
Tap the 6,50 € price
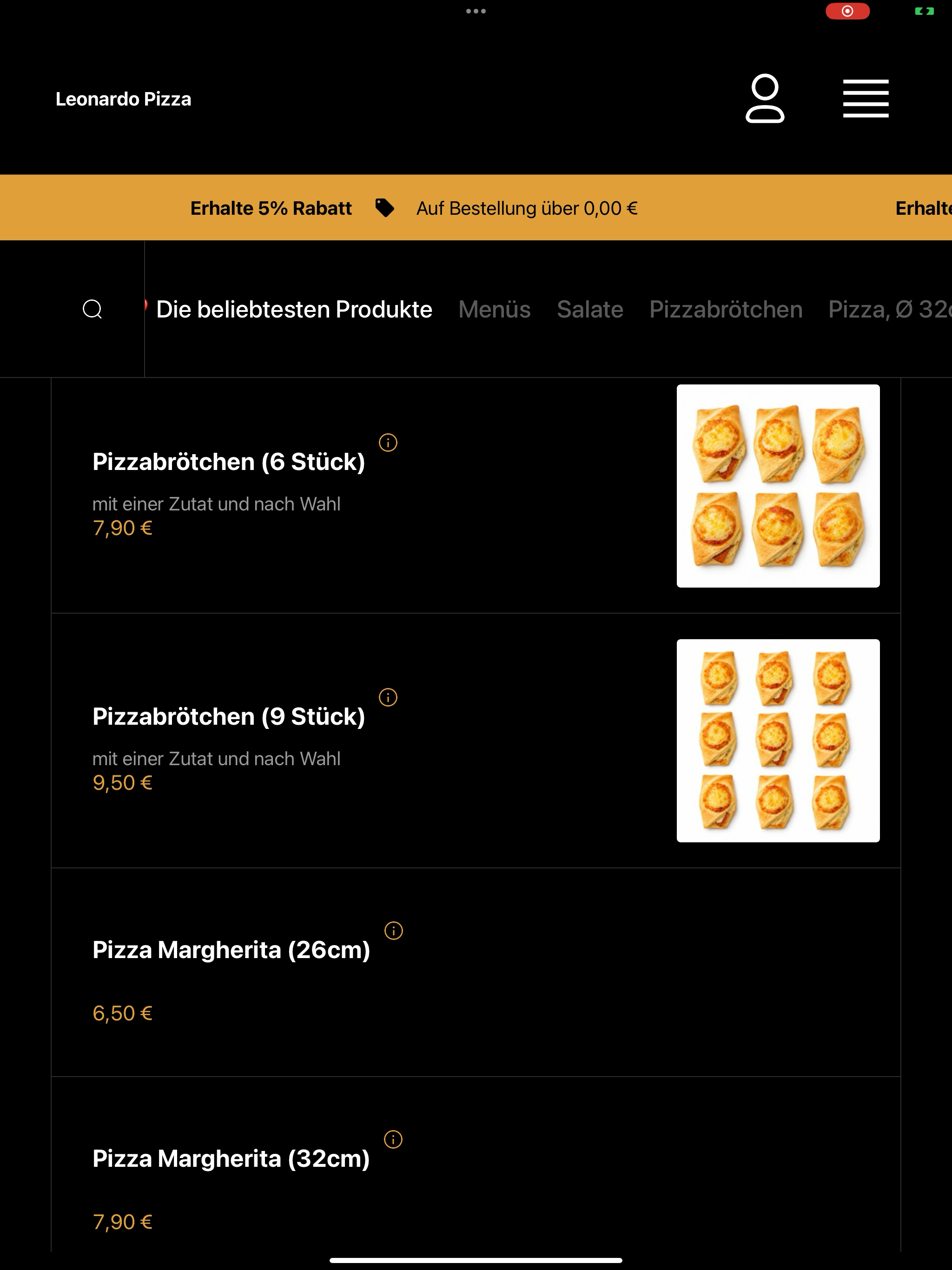pyautogui.click(x=122, y=1013)
